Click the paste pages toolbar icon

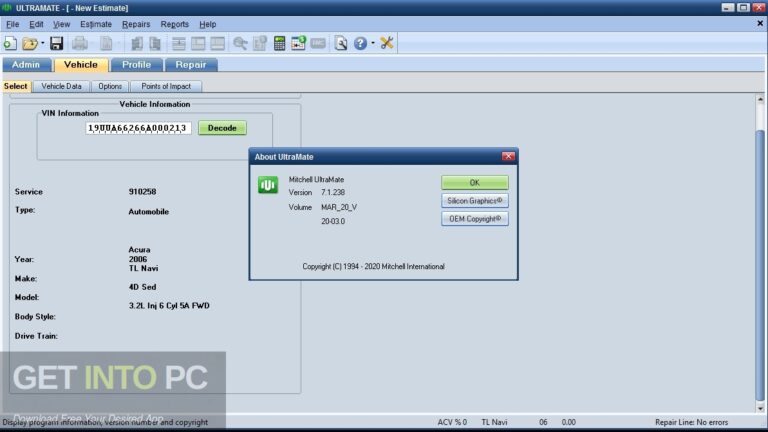155,44
